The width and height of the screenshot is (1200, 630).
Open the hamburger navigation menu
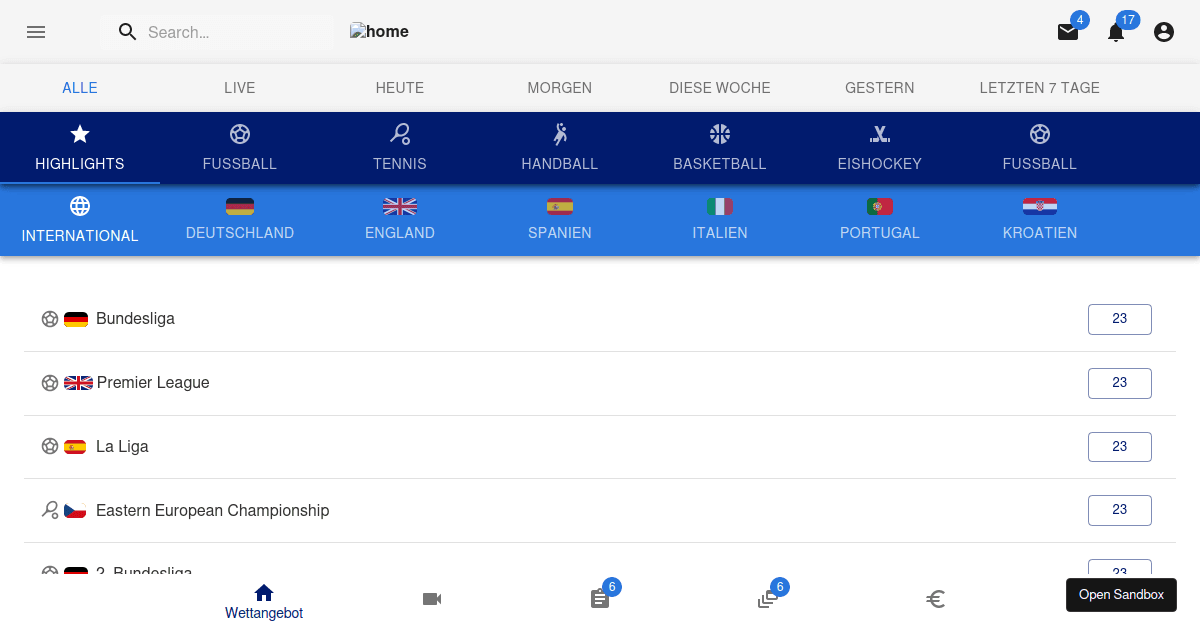[36, 32]
